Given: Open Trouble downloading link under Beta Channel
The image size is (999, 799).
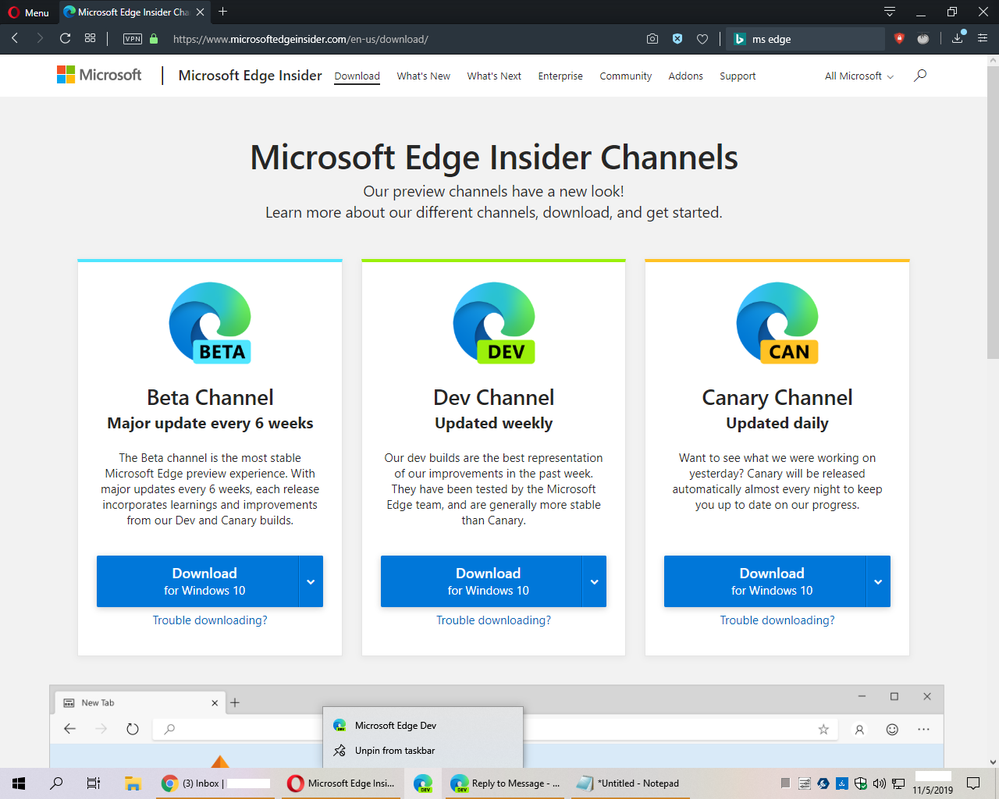Looking at the screenshot, I should (210, 620).
